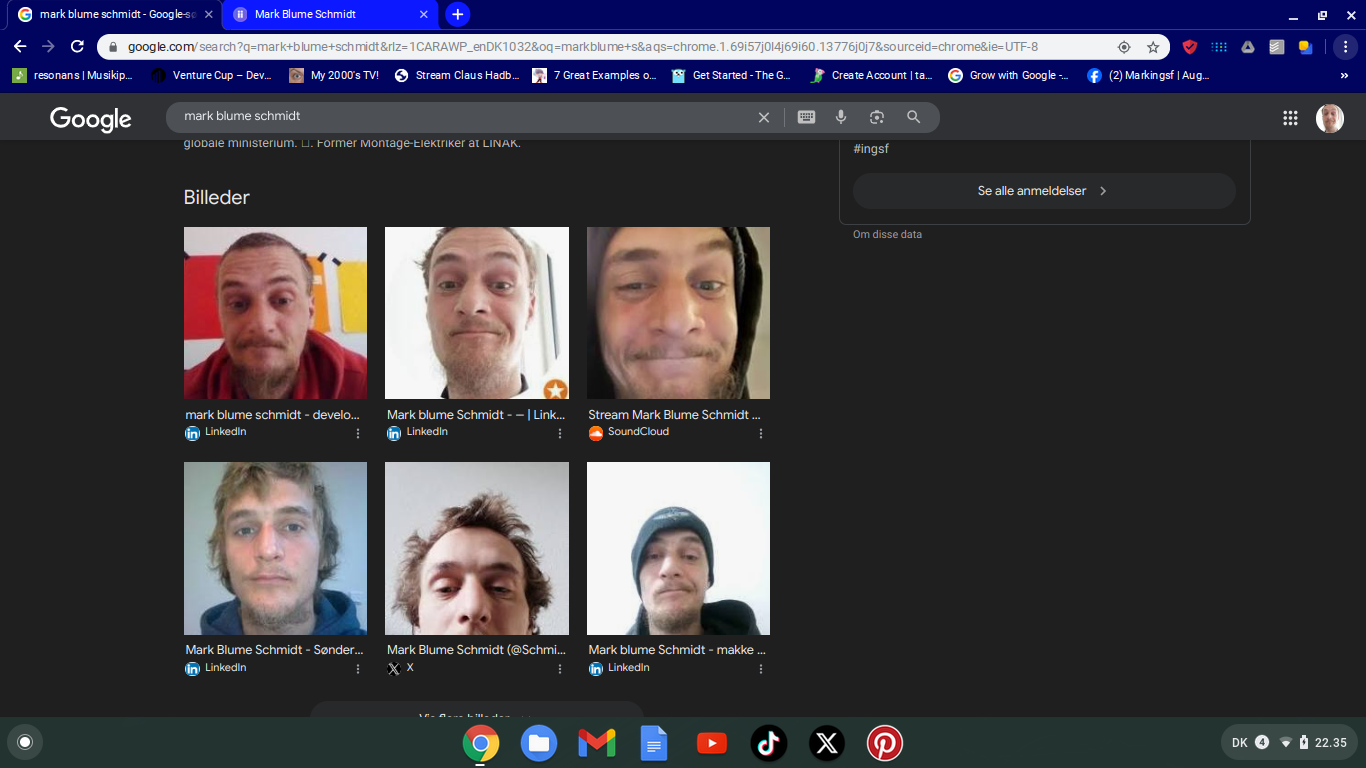This screenshot has width=1366, height=768.
Task: Go to the Google homepage via the logo
Action: point(91,119)
